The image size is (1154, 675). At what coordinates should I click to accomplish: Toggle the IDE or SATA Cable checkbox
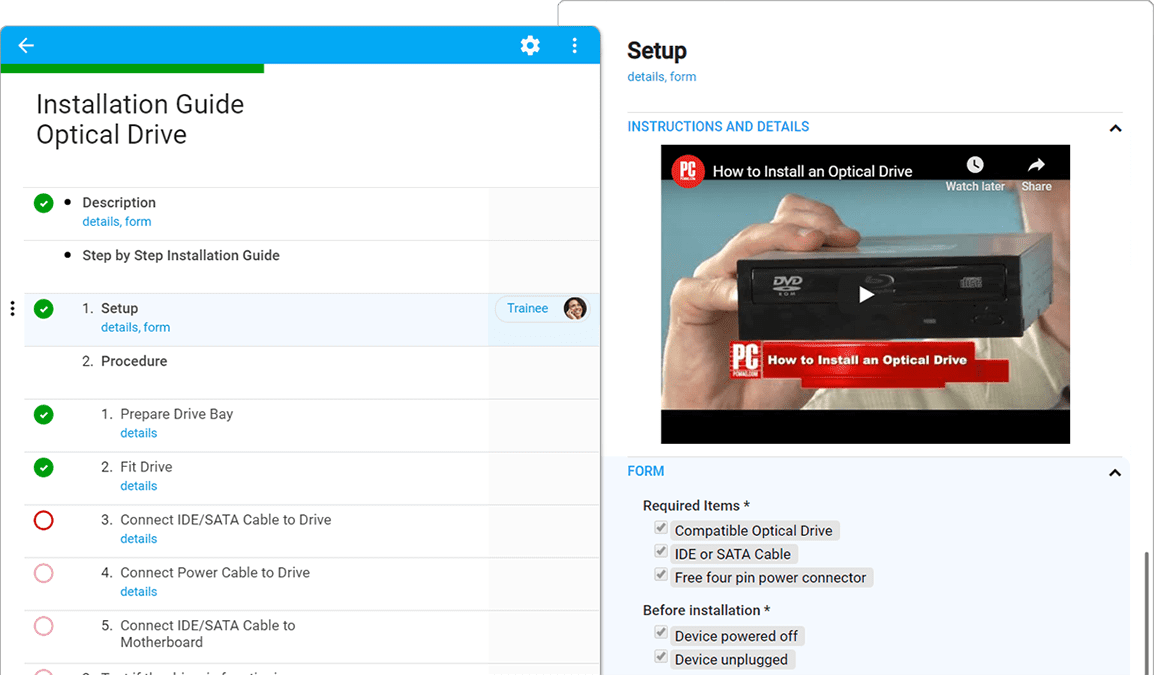[661, 552]
